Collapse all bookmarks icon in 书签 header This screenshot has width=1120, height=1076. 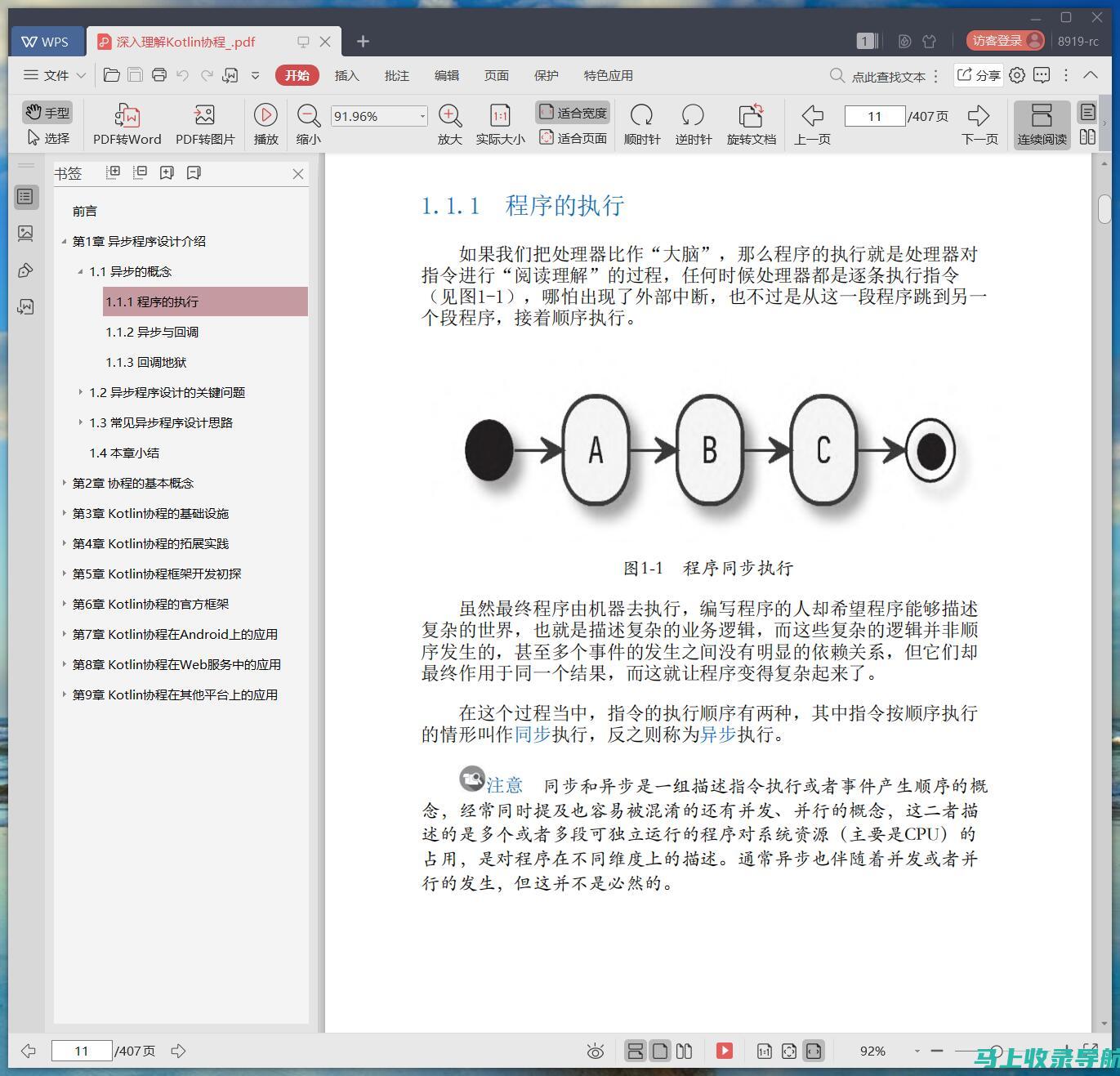[x=140, y=172]
